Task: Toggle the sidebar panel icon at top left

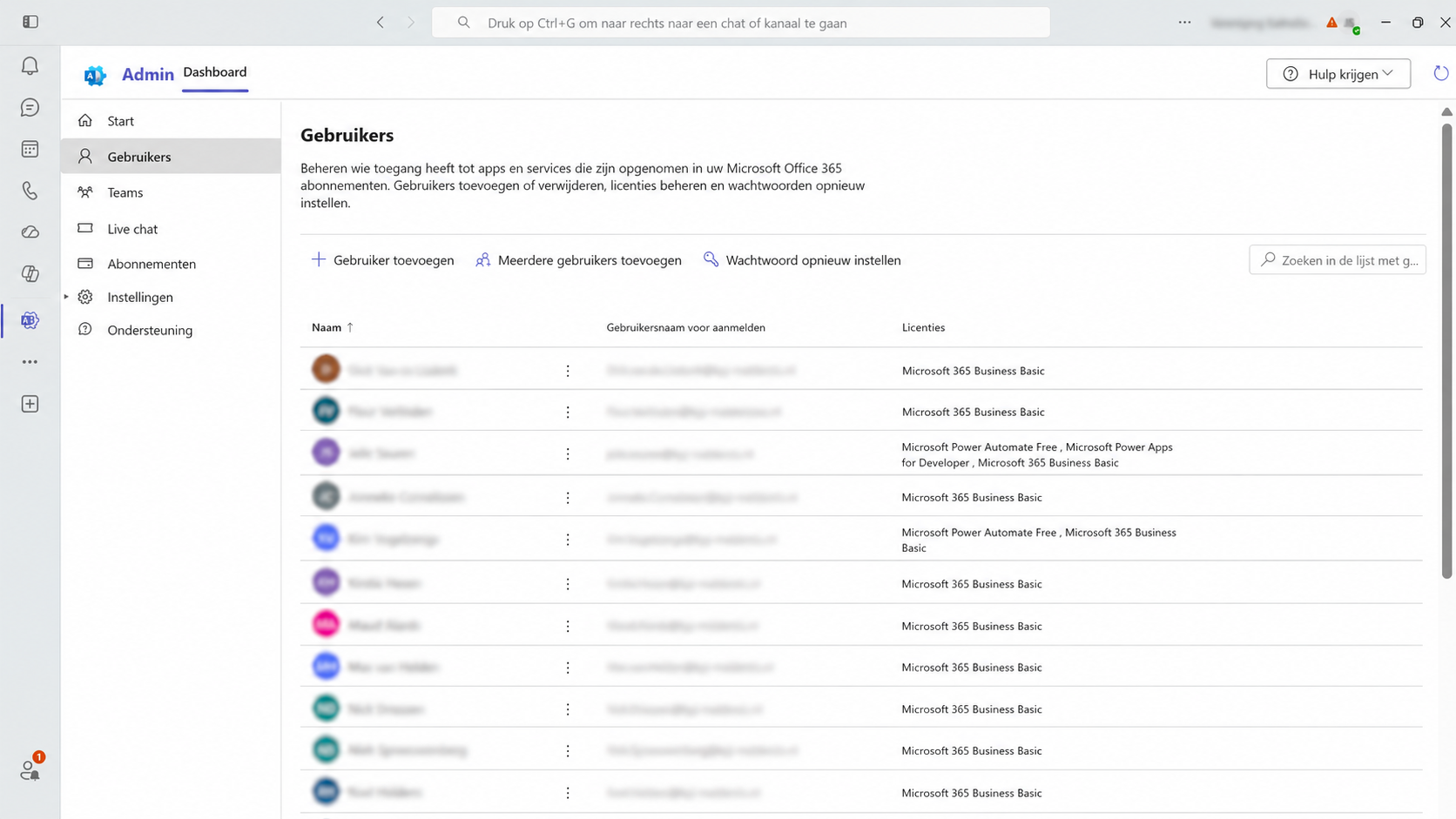Action: coord(30,22)
